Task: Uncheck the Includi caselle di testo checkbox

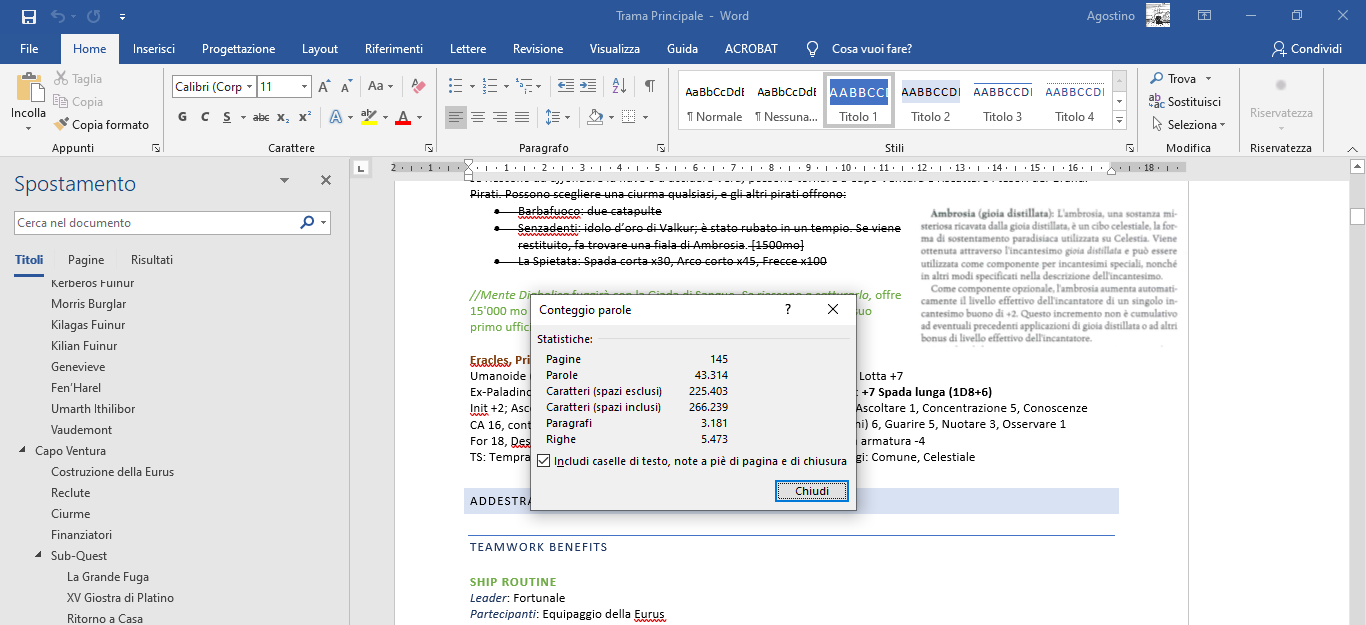Action: click(544, 461)
